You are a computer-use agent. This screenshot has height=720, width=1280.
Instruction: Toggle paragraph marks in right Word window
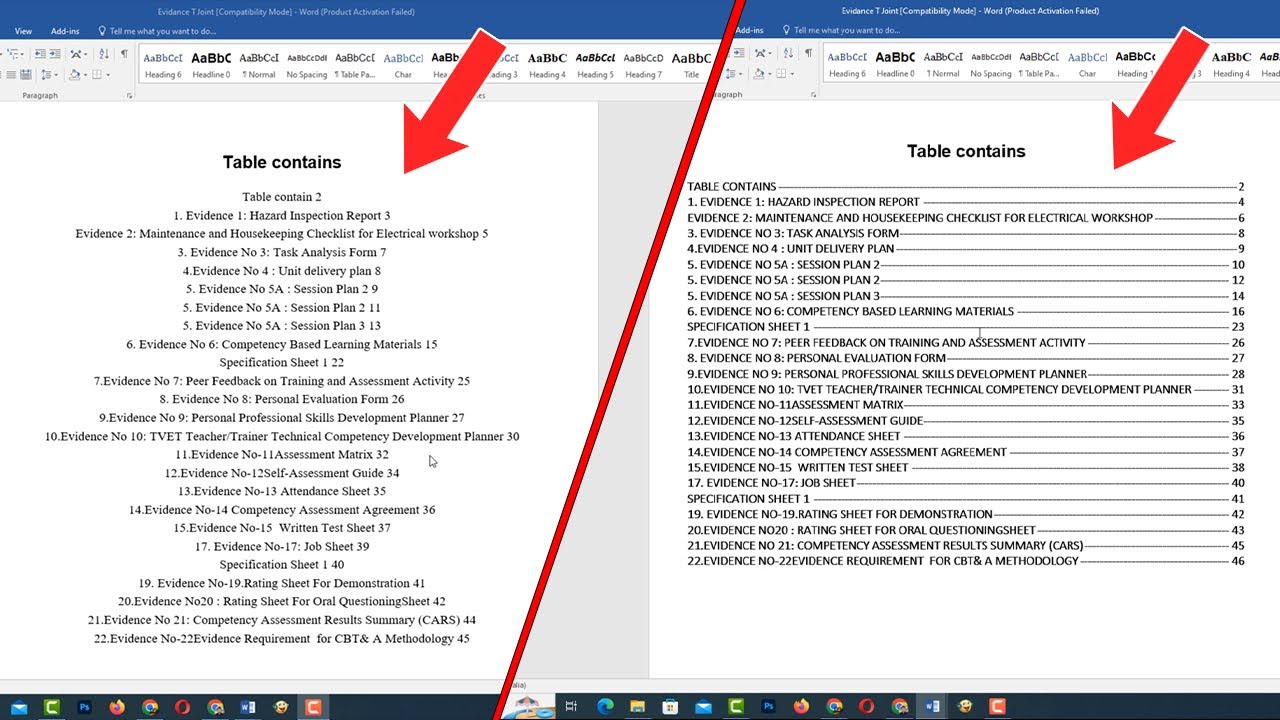[808, 53]
